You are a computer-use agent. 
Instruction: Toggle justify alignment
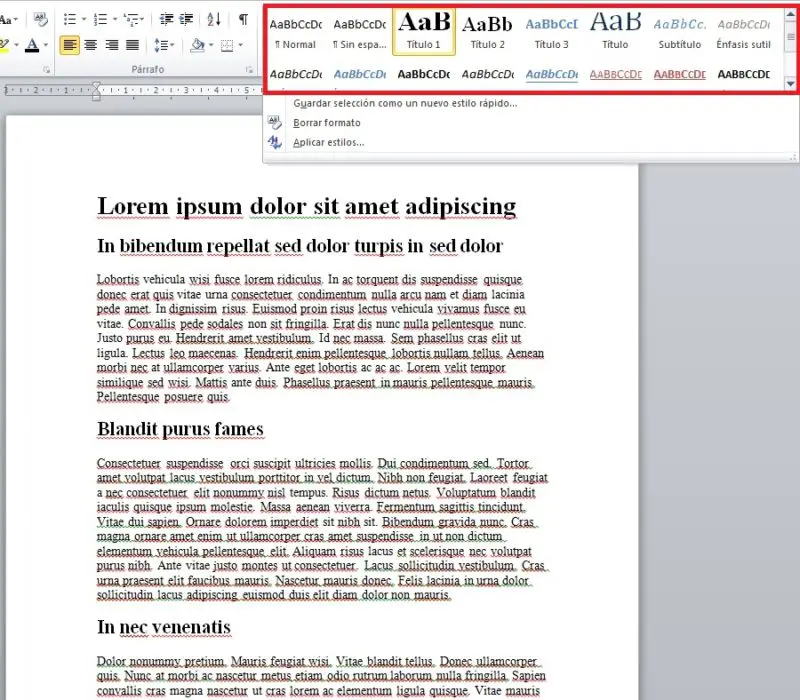pos(133,45)
